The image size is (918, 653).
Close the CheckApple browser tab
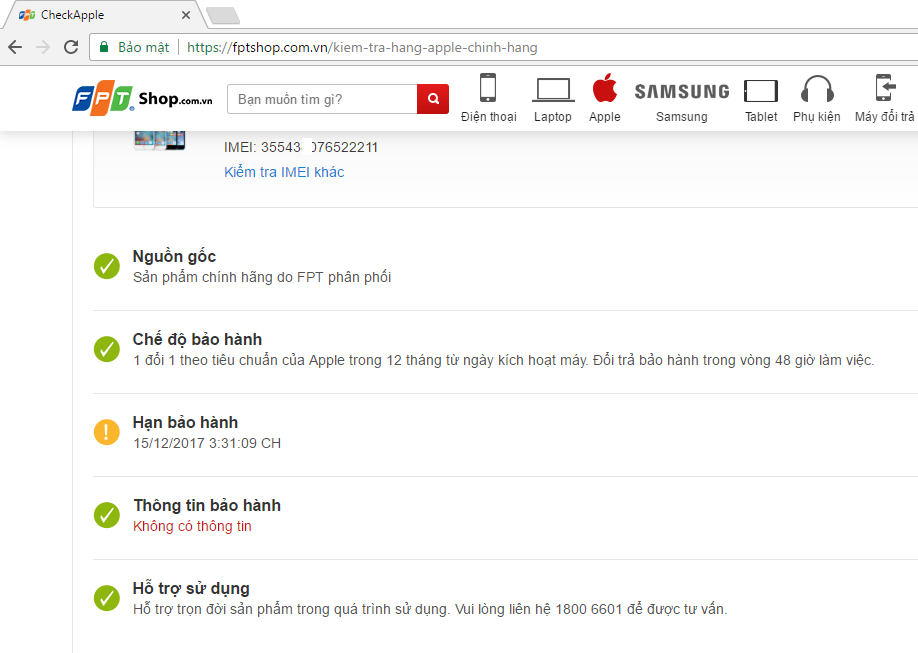click(186, 15)
